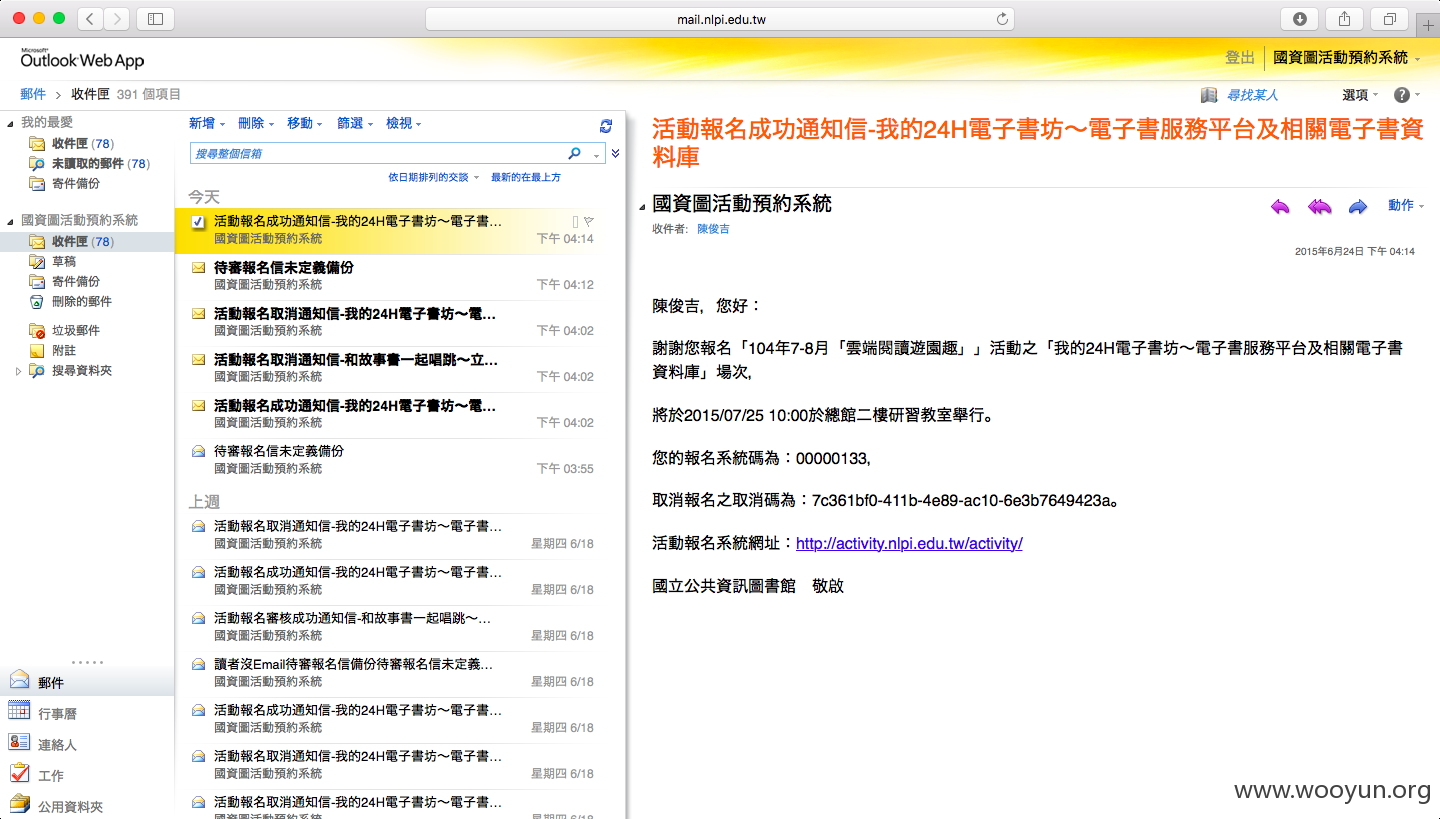Open 檢視 view dropdown
The height and width of the screenshot is (819, 1440).
coord(404,123)
